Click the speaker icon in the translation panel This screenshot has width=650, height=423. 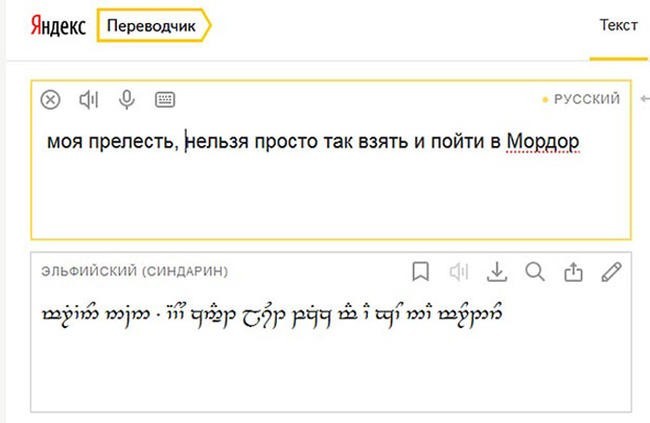point(459,272)
